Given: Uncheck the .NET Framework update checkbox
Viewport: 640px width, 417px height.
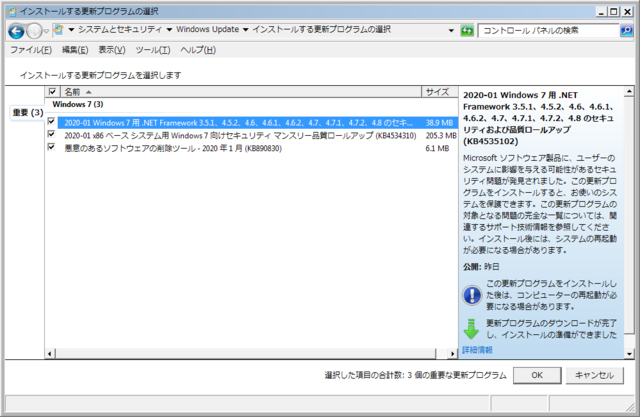Looking at the screenshot, I should (51, 121).
